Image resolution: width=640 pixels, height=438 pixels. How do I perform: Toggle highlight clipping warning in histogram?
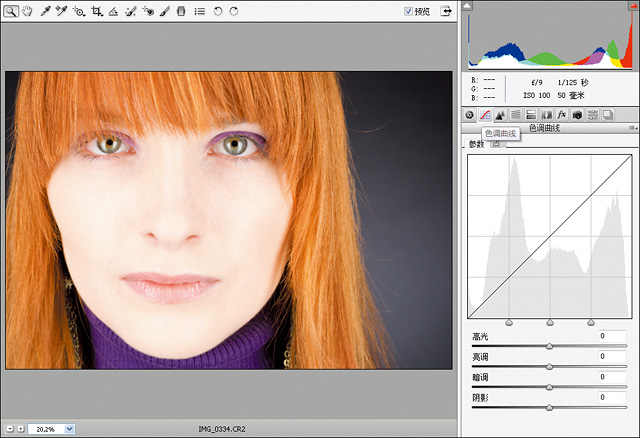click(x=633, y=6)
